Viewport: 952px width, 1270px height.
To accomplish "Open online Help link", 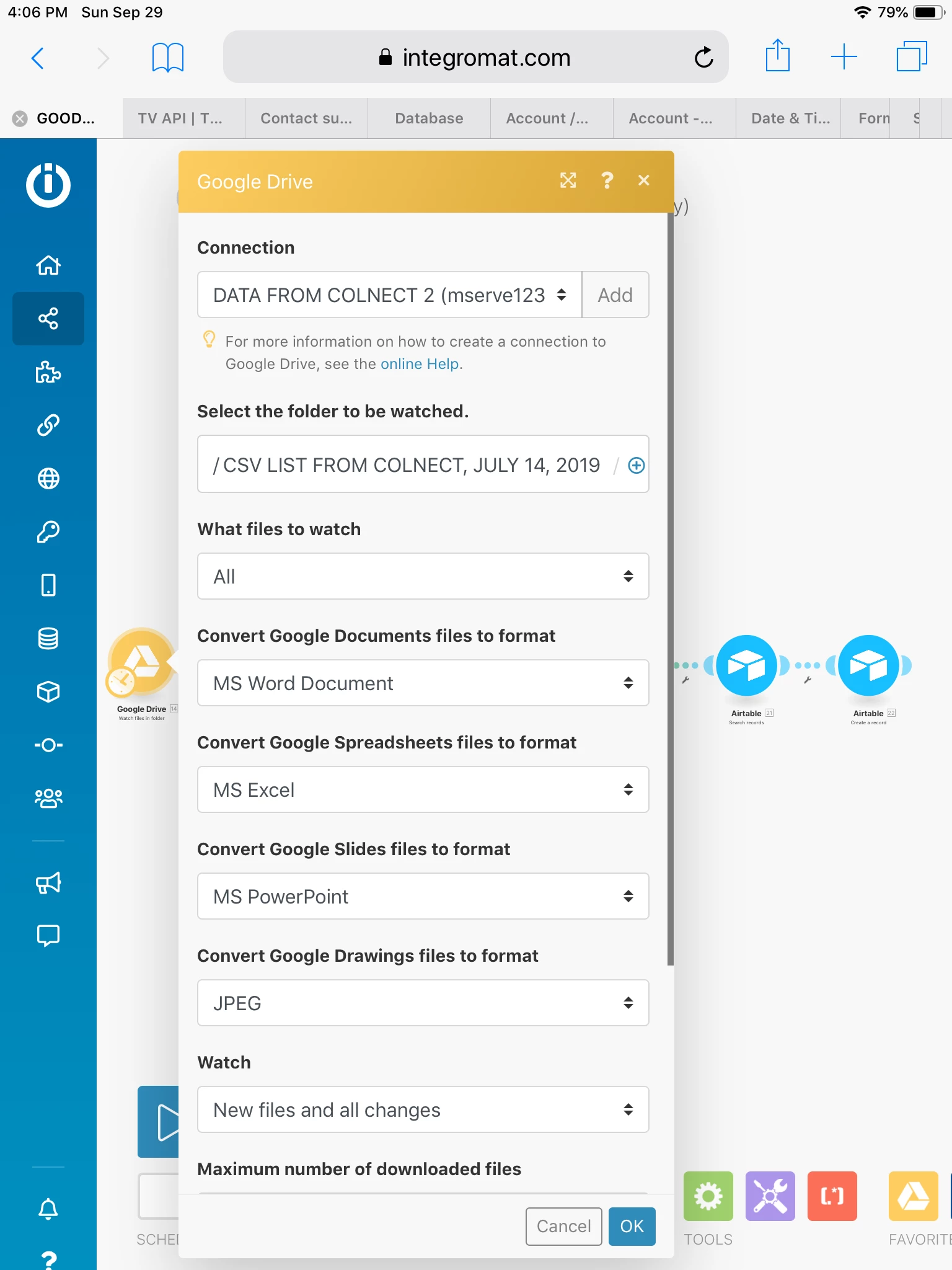I will pos(420,364).
